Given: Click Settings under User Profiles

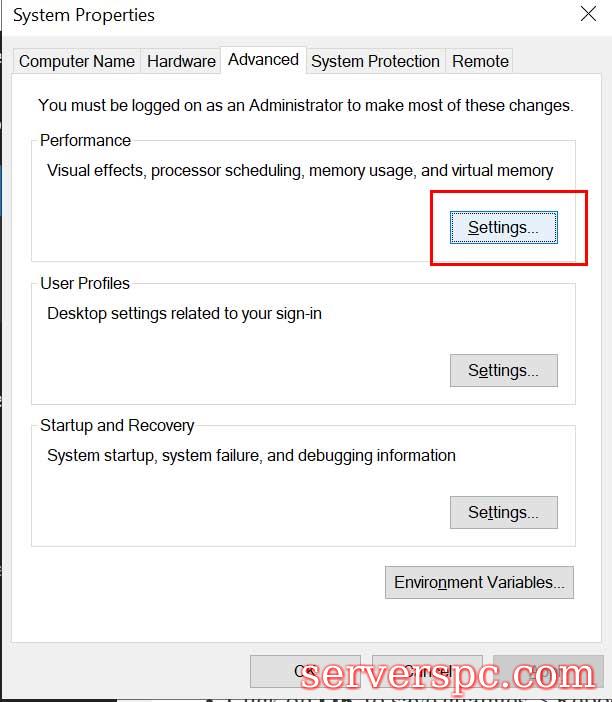Looking at the screenshot, I should pos(503,370).
